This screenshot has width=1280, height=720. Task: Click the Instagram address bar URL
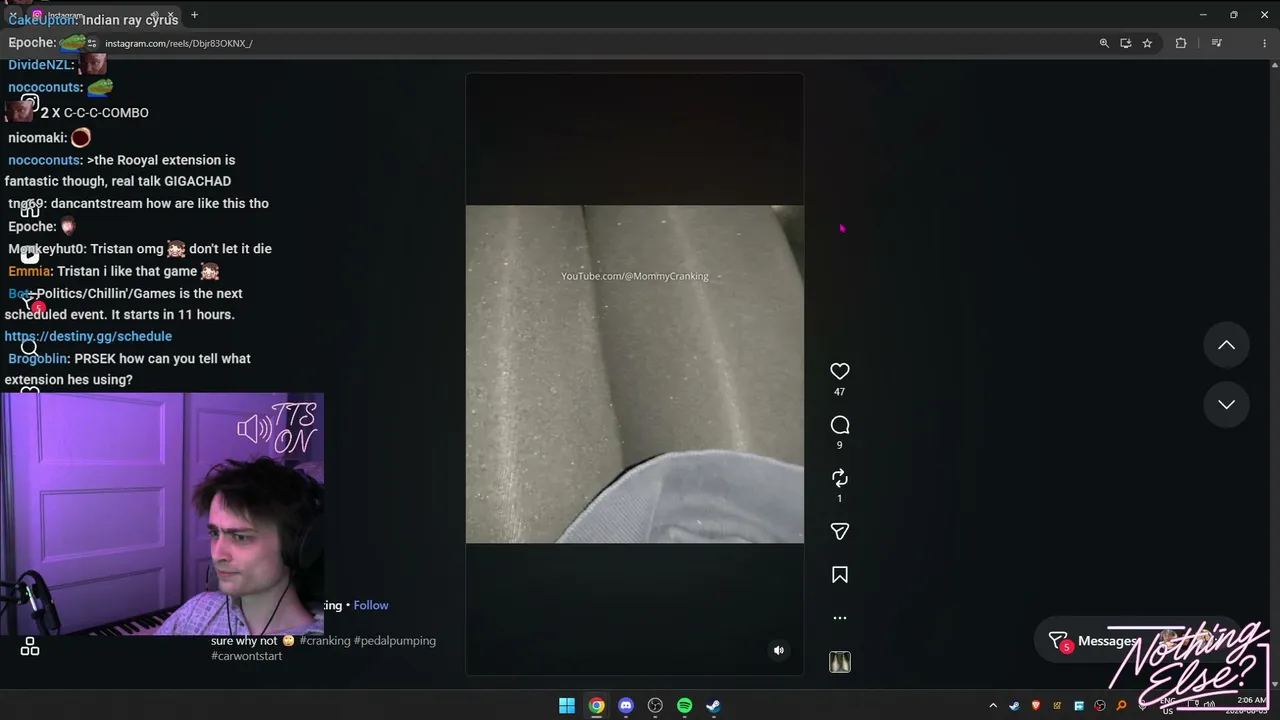(178, 44)
